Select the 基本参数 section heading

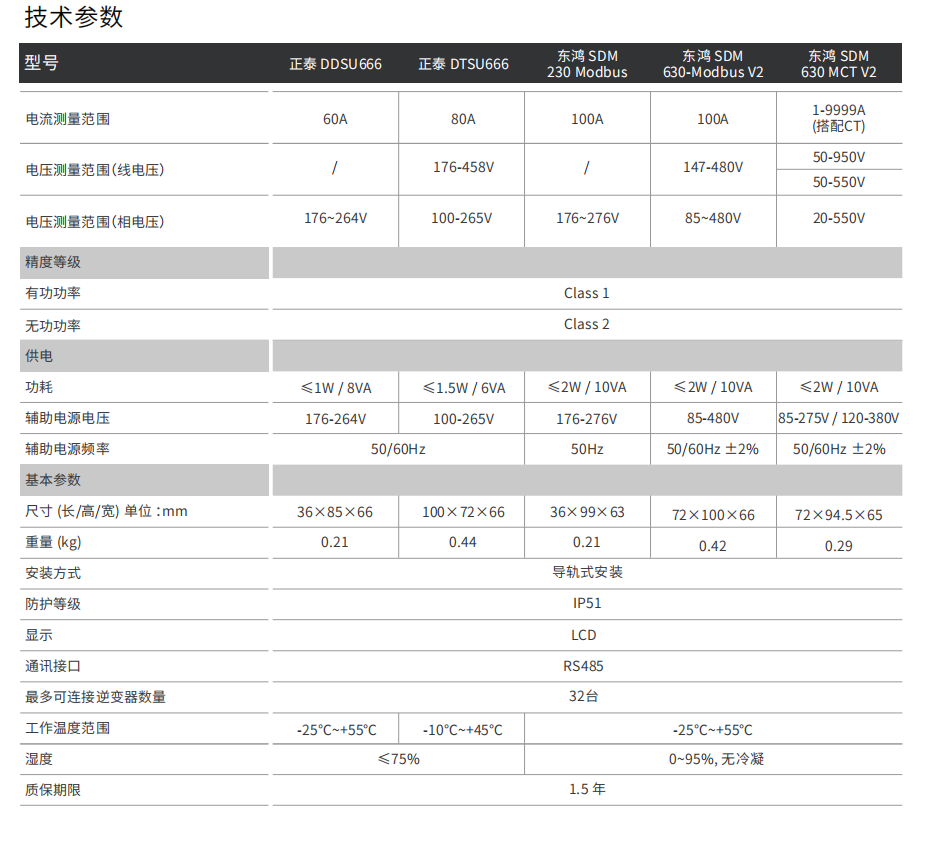[53, 480]
